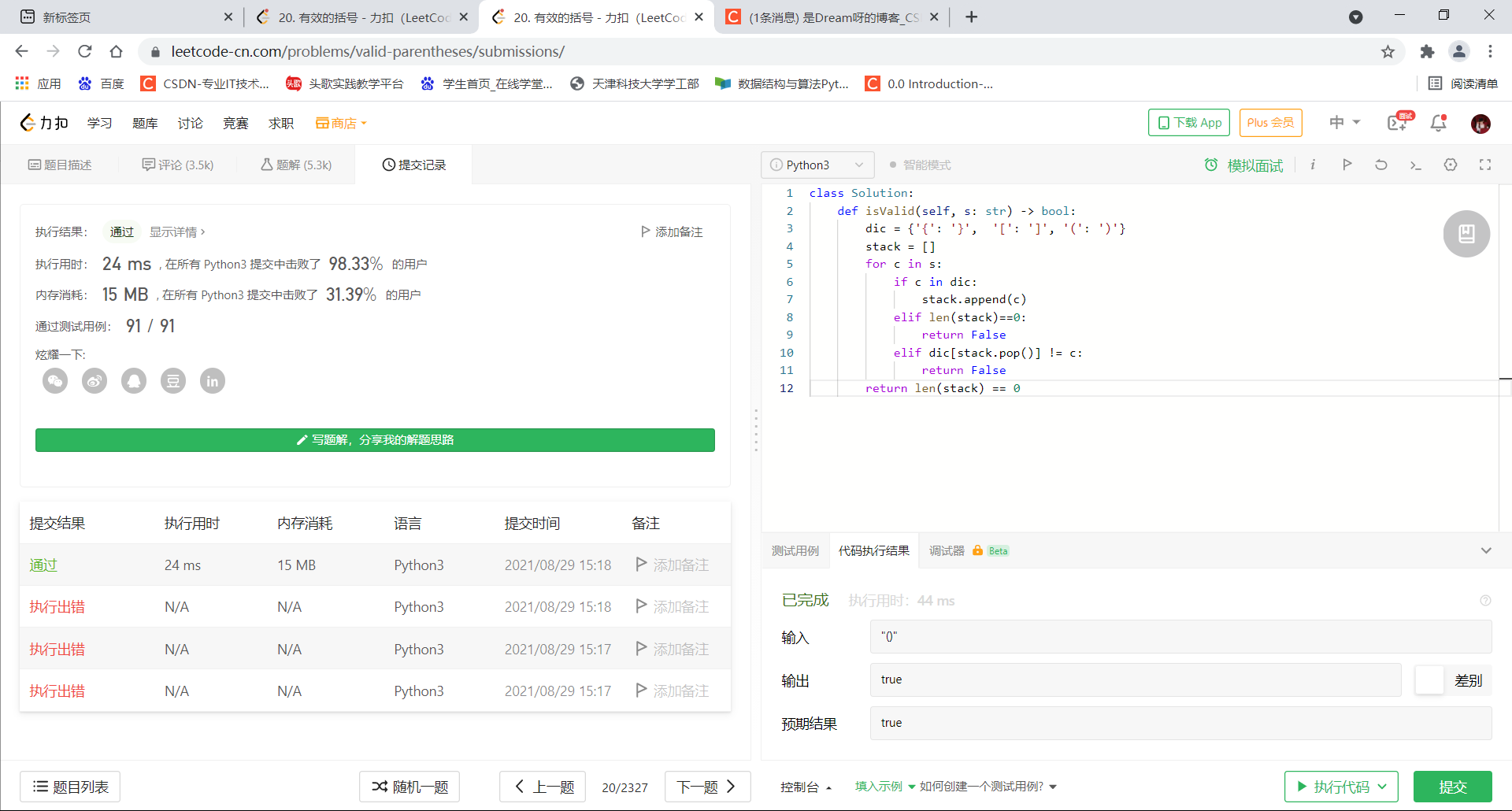Open editor settings via the gear icon
Viewport: 1512px width, 811px height.
tap(1451, 165)
